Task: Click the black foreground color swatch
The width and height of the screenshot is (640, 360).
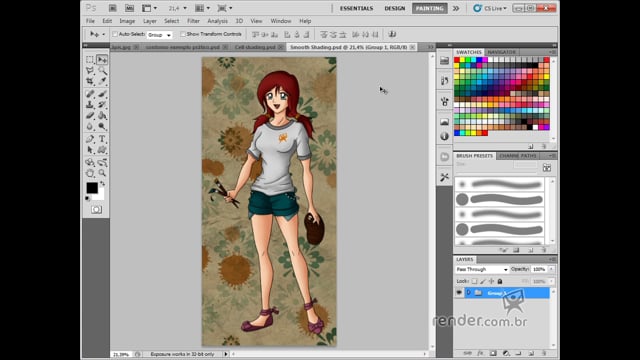Action: 91,188
